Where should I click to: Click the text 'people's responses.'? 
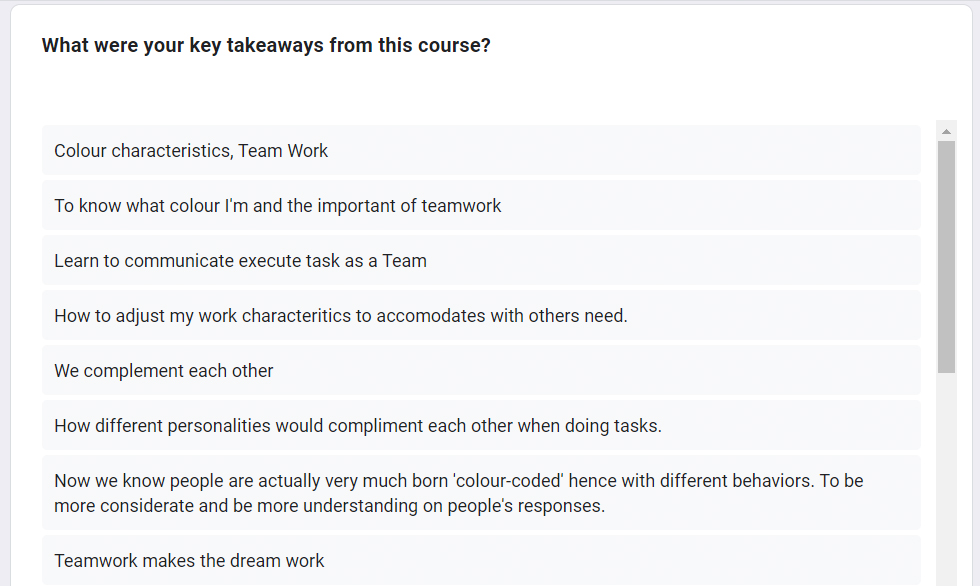pos(526,505)
